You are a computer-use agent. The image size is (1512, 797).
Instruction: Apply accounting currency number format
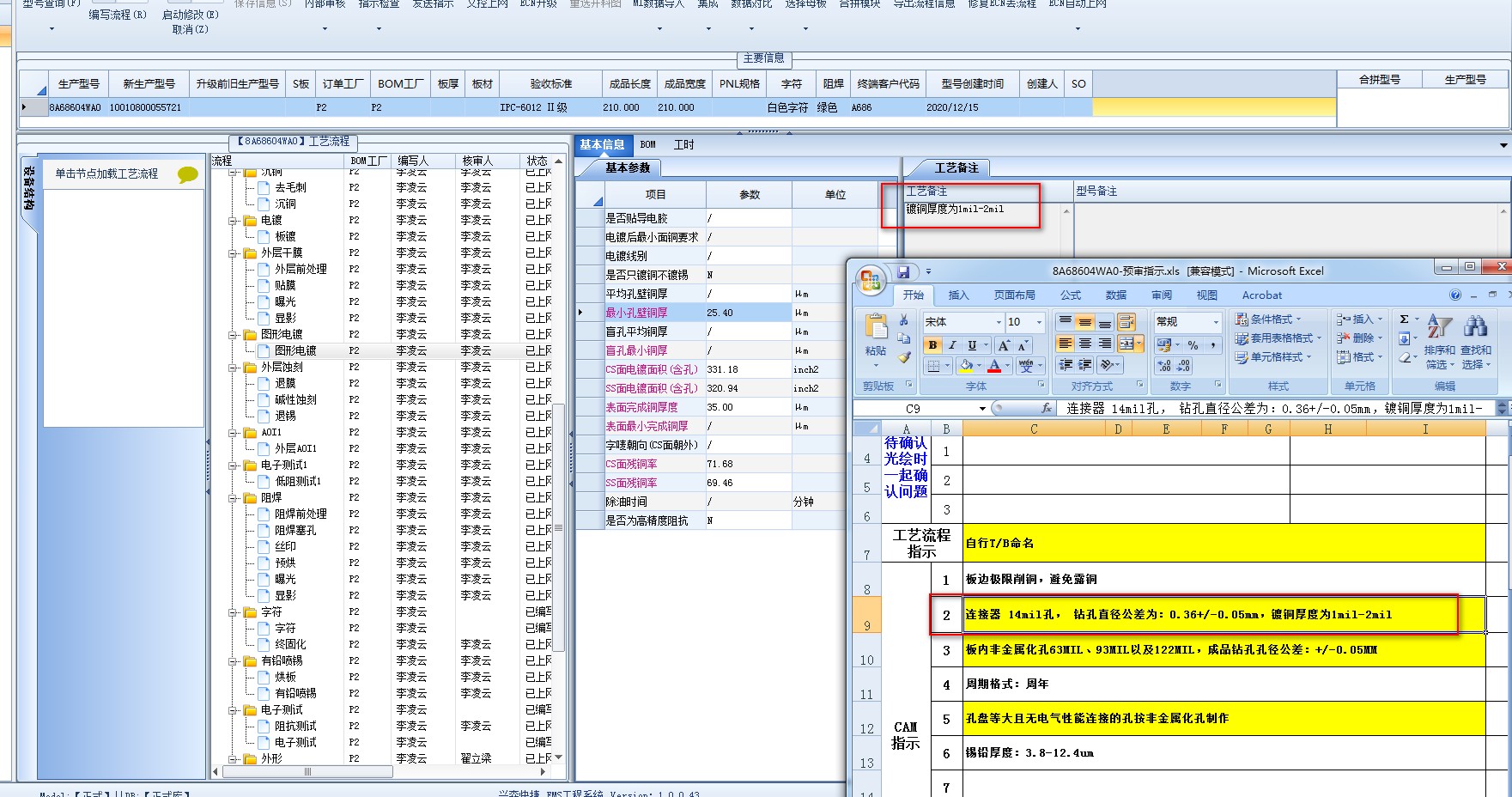1164,344
